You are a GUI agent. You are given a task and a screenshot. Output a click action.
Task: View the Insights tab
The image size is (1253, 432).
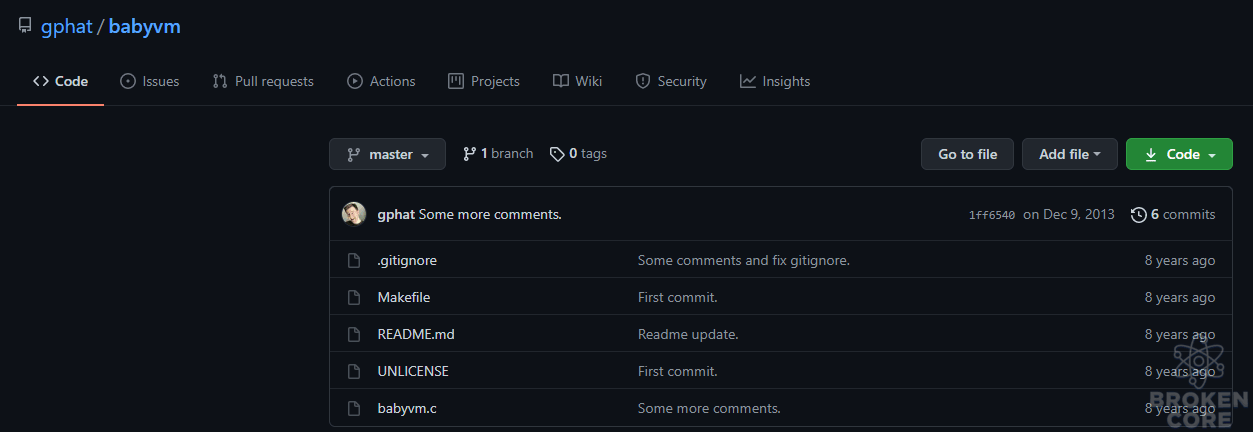click(775, 81)
